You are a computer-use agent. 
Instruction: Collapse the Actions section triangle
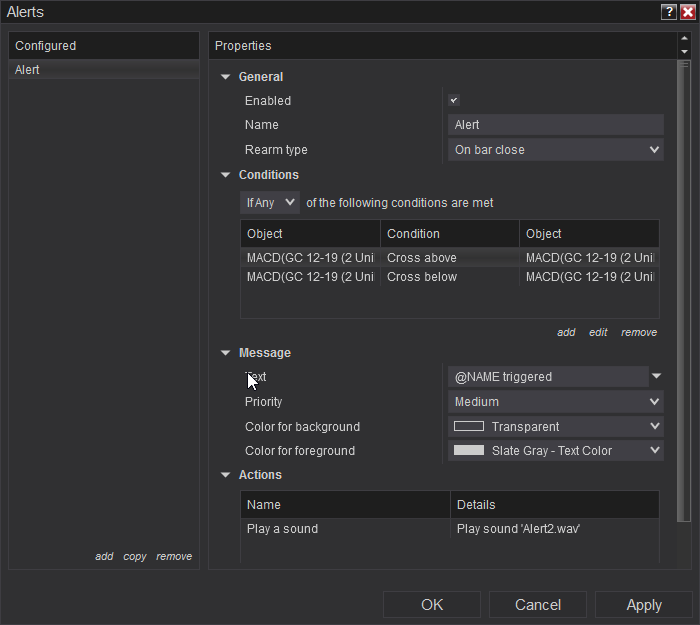tap(226, 475)
